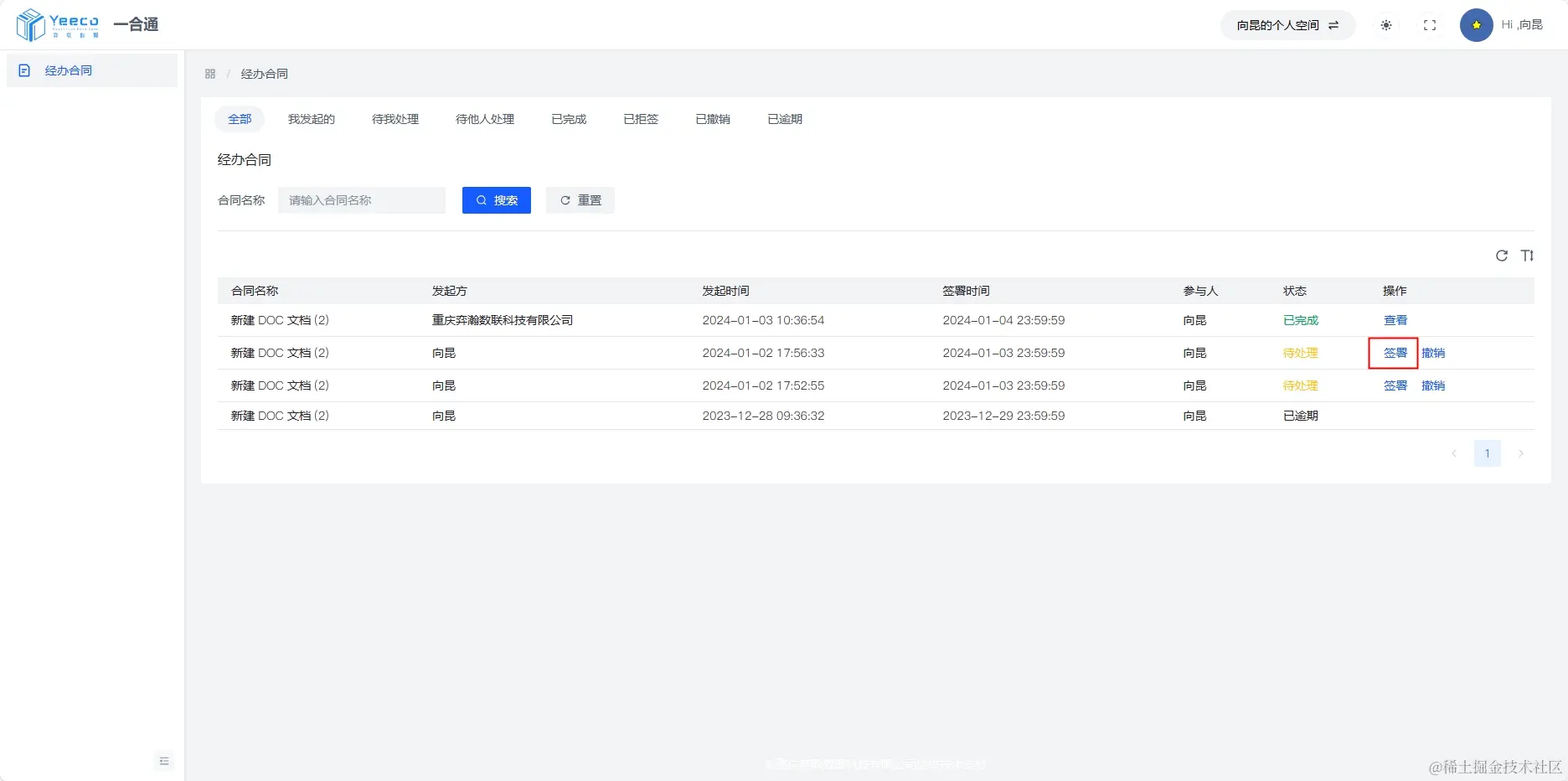
Task: Open the 经办合同 sidebar menu item
Action: pos(92,70)
